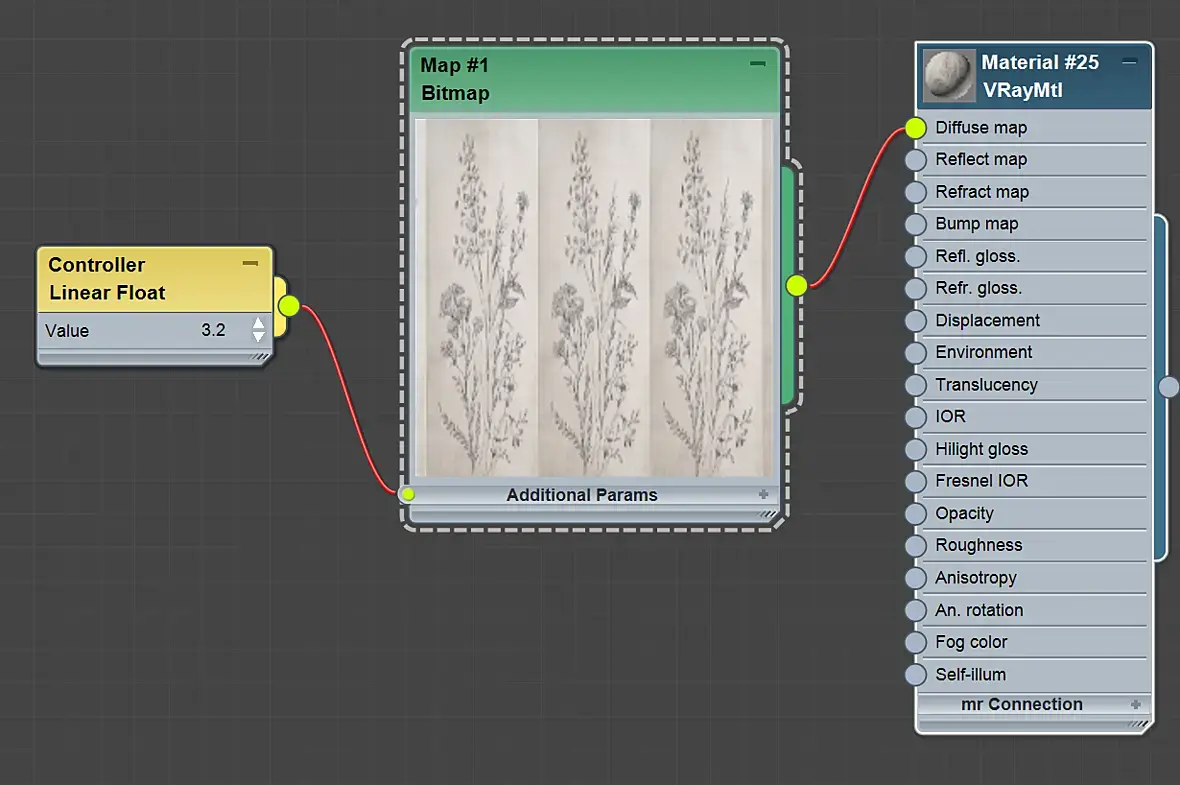
Task: Click the Fresnel IOR input socket
Action: (x=915, y=482)
